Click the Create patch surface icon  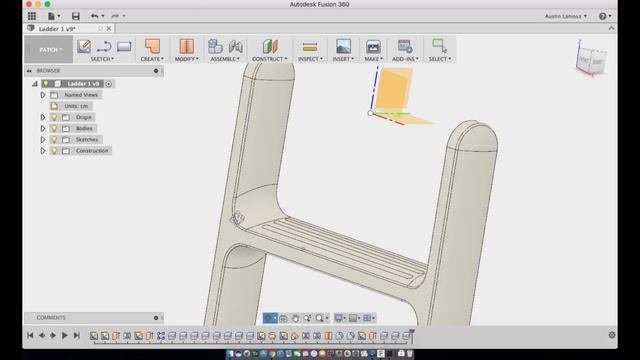152,46
